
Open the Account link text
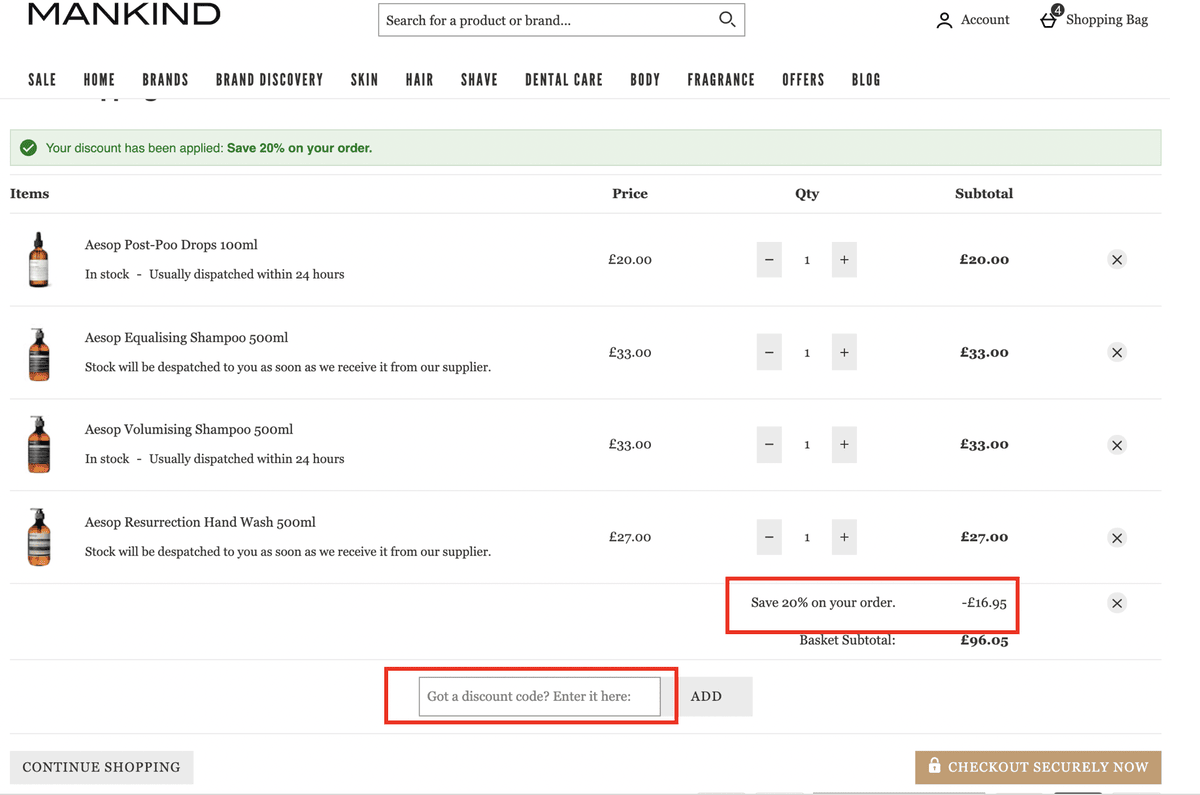pyautogui.click(x=985, y=20)
